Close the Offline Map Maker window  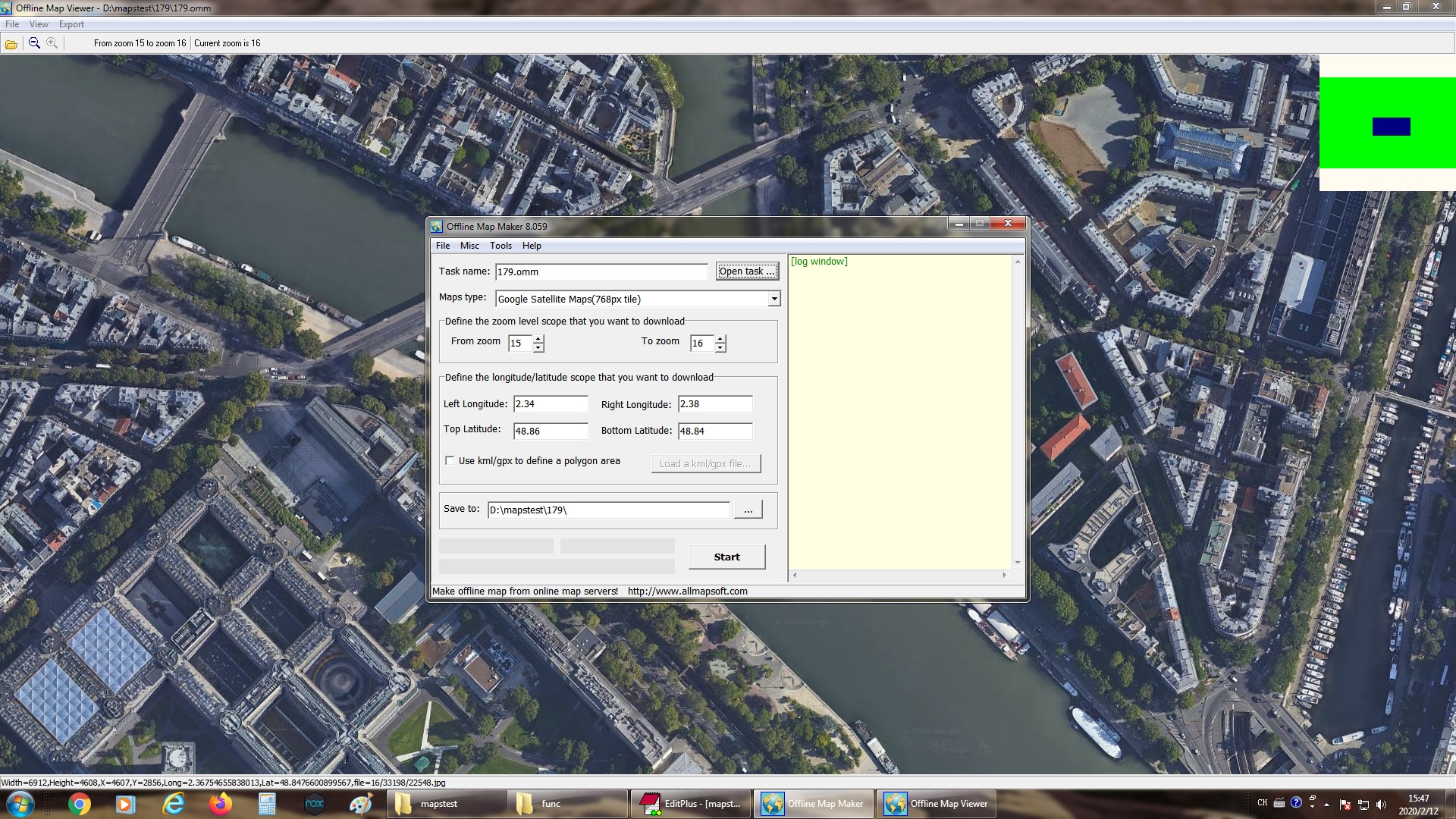(x=1008, y=223)
